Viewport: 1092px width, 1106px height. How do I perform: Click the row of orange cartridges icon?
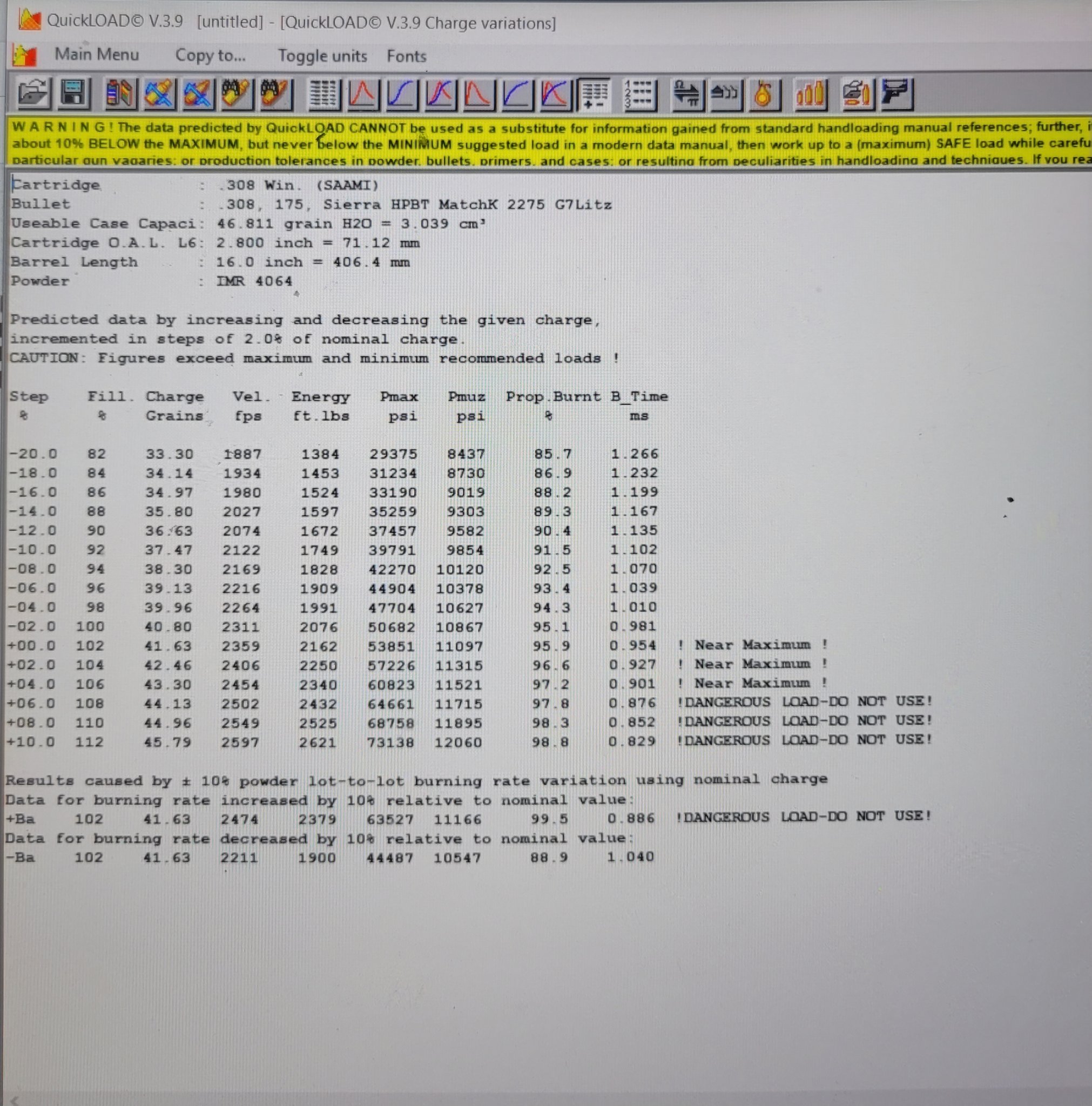coord(810,95)
